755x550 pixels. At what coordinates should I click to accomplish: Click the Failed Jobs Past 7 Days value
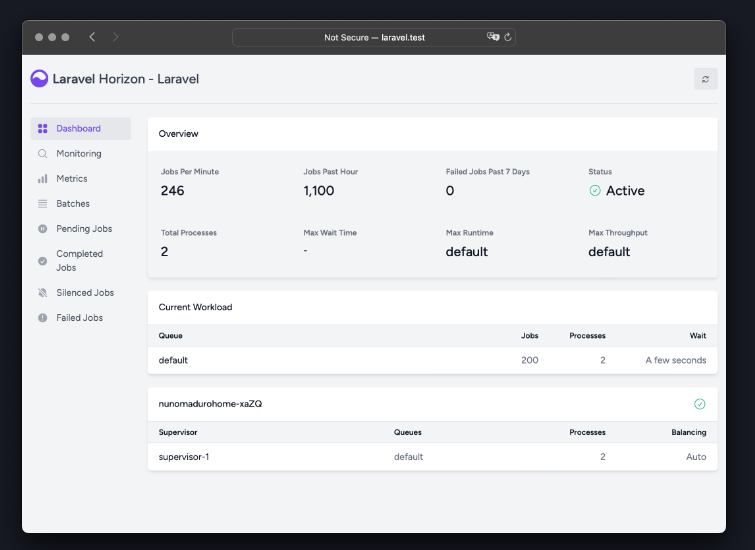(x=450, y=191)
